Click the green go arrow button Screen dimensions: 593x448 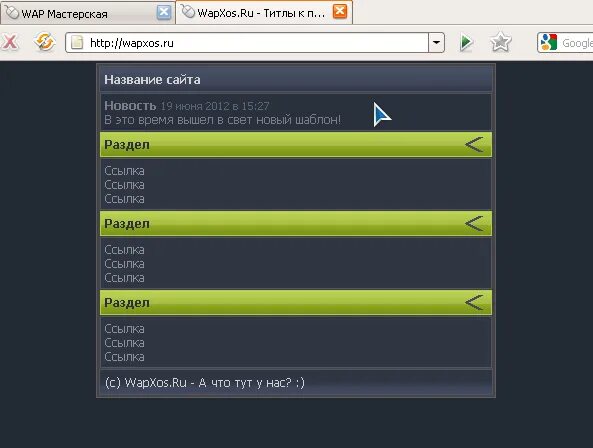click(466, 42)
